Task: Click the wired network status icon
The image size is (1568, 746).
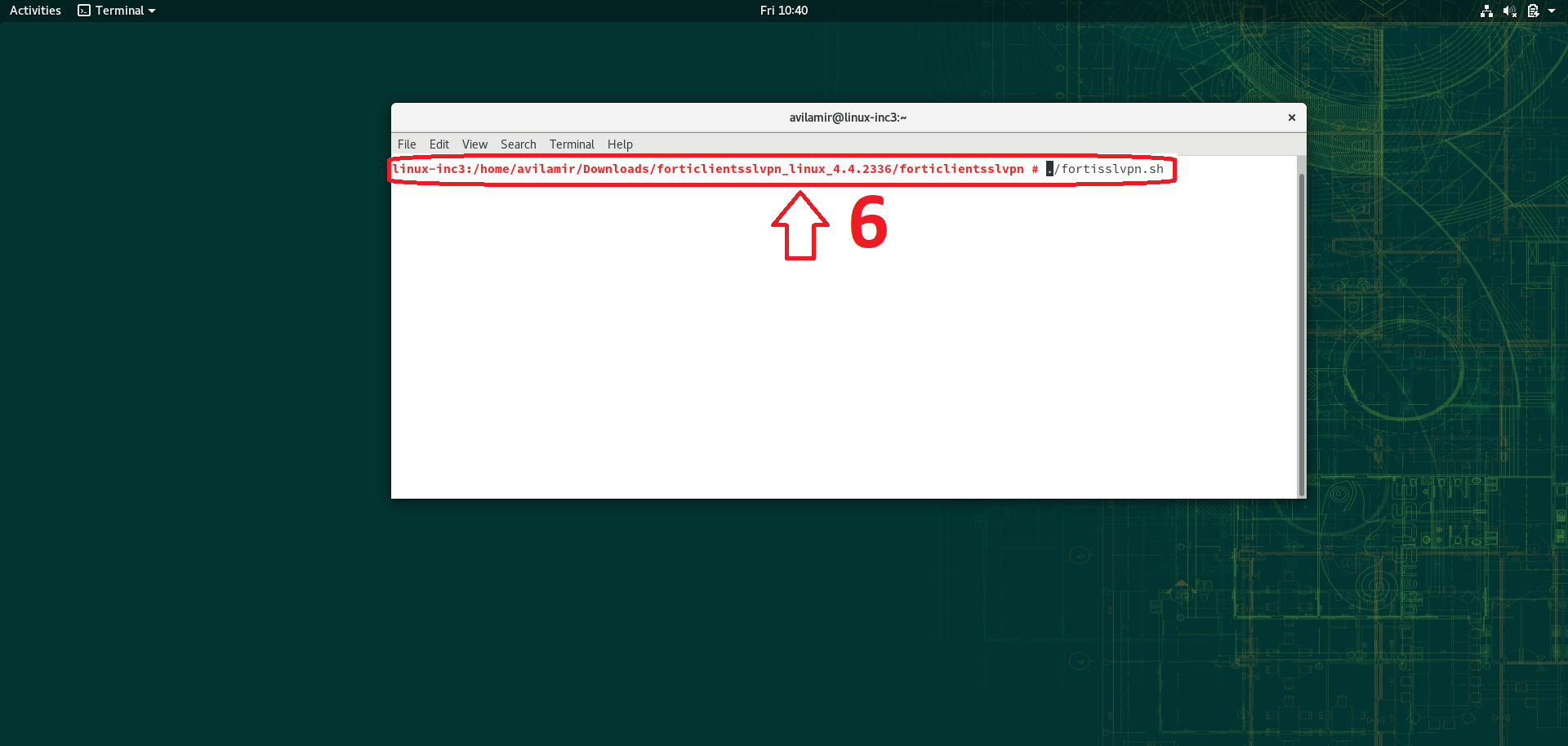Action: click(1486, 11)
